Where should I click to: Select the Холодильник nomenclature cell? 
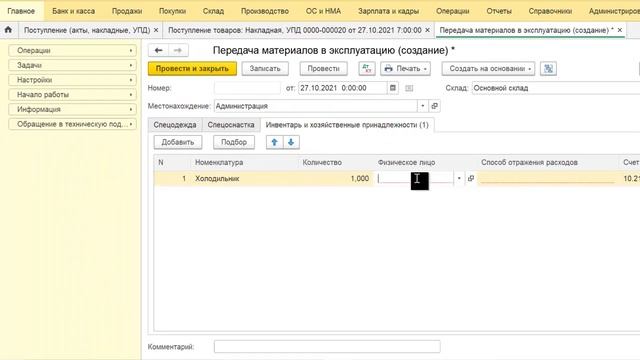244,178
